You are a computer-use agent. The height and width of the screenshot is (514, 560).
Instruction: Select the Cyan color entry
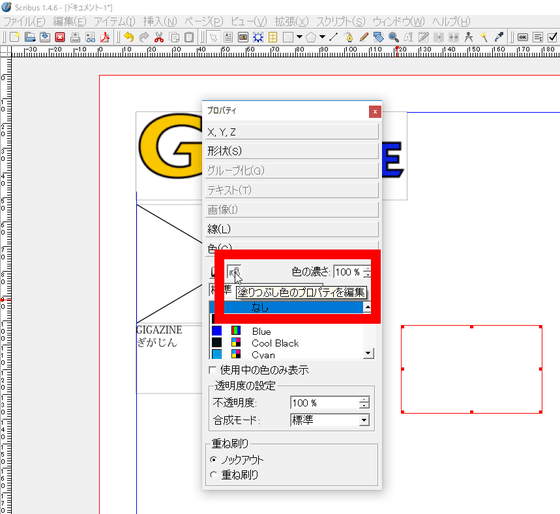[x=286, y=354]
